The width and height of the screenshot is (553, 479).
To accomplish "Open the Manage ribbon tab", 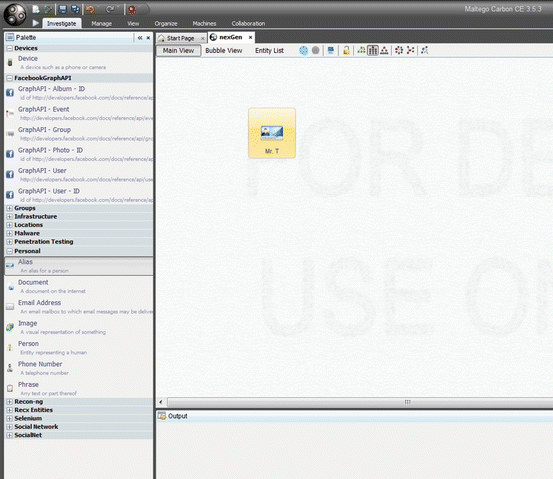I will [102, 24].
